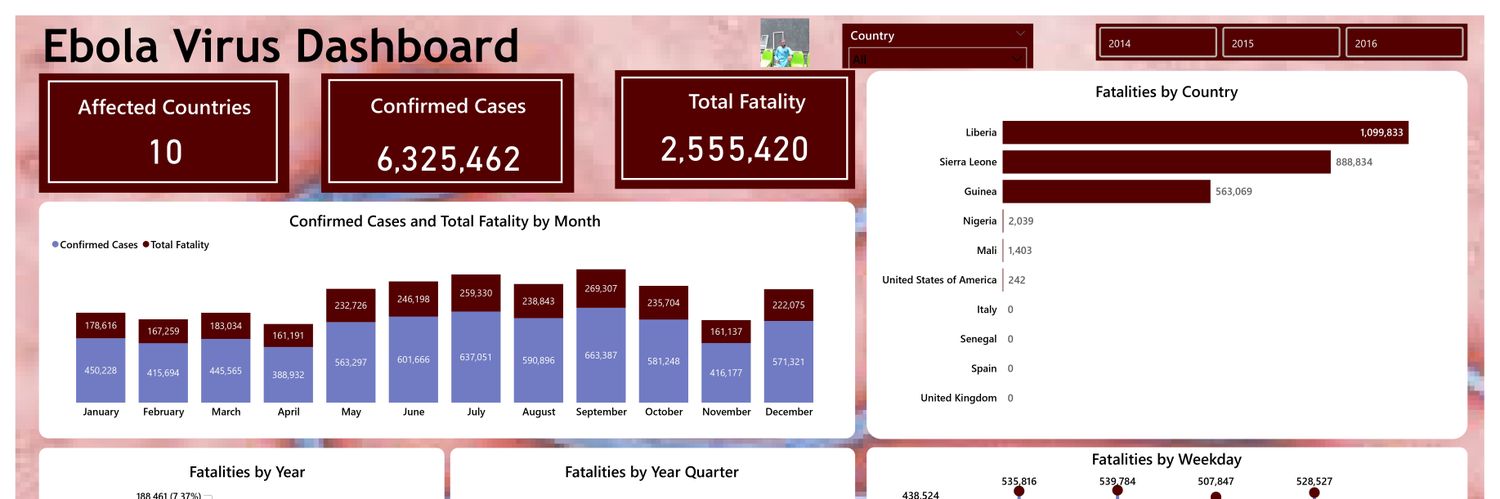Image resolution: width=1500 pixels, height=499 pixels.
Task: Select February's confirmed cases segment 415,694
Action: click(163, 373)
